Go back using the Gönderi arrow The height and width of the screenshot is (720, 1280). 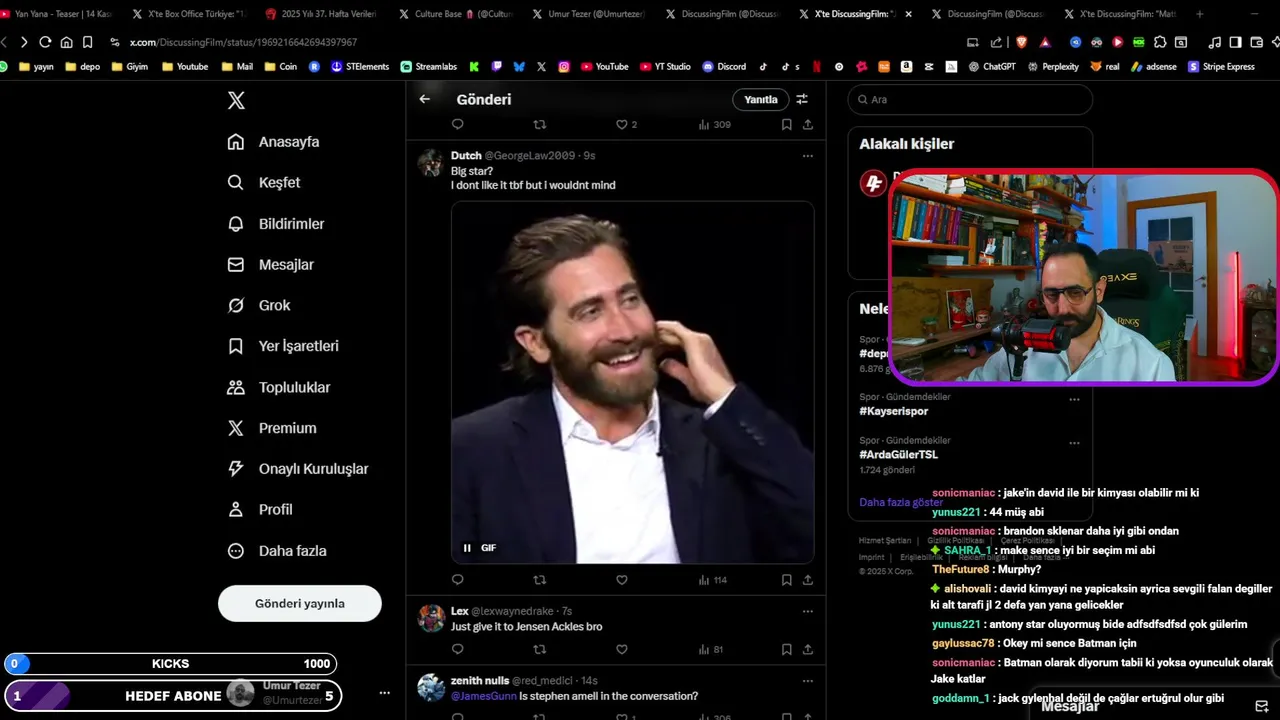coord(424,99)
